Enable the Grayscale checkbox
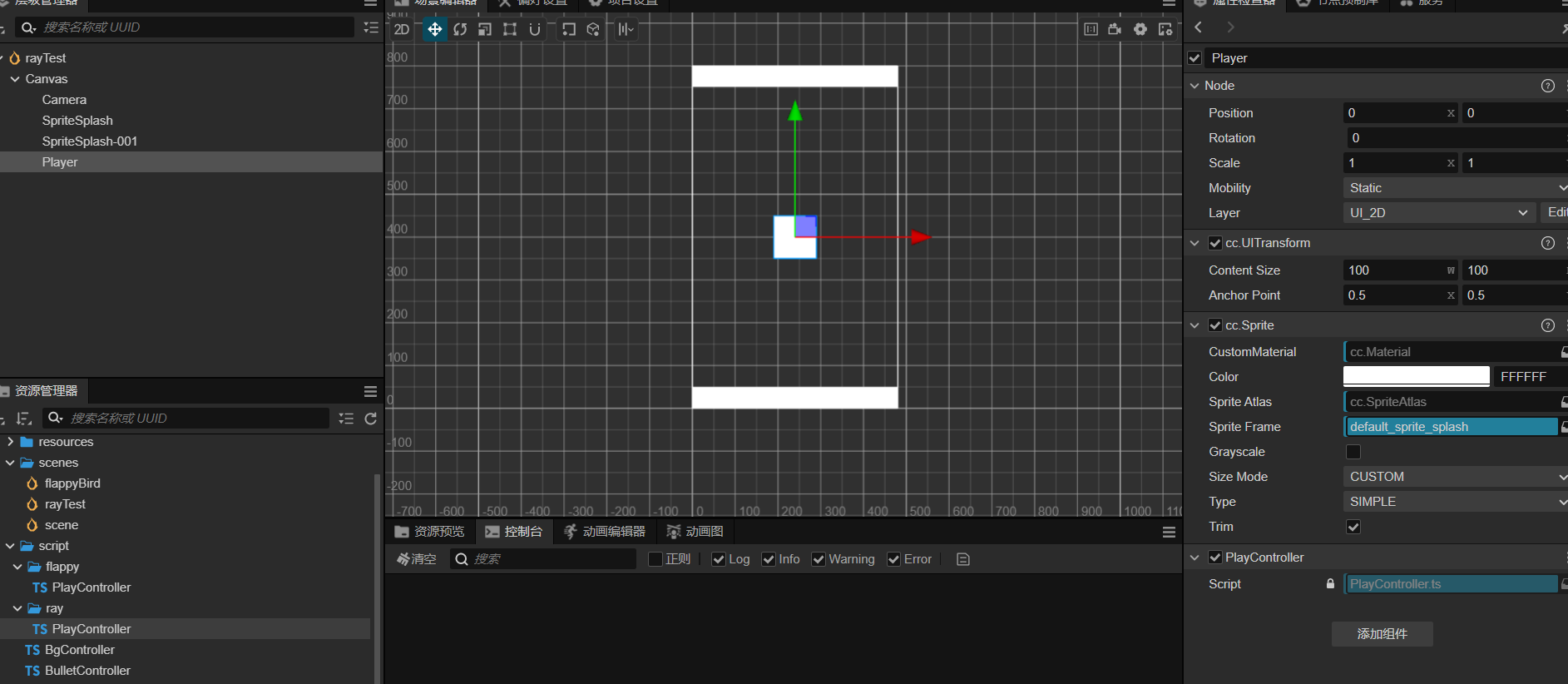The image size is (1568, 684). pos(1353,452)
